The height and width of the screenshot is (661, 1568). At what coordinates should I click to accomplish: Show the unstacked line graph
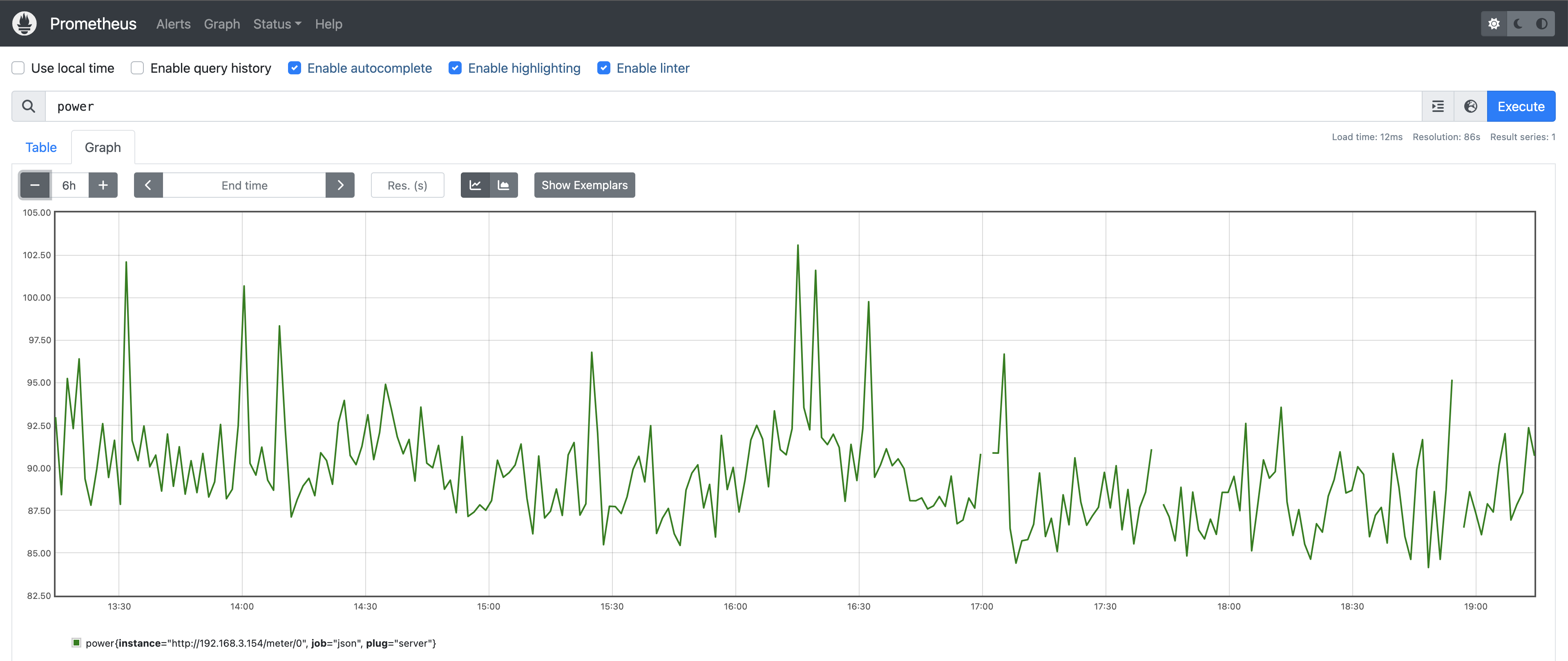[x=475, y=185]
